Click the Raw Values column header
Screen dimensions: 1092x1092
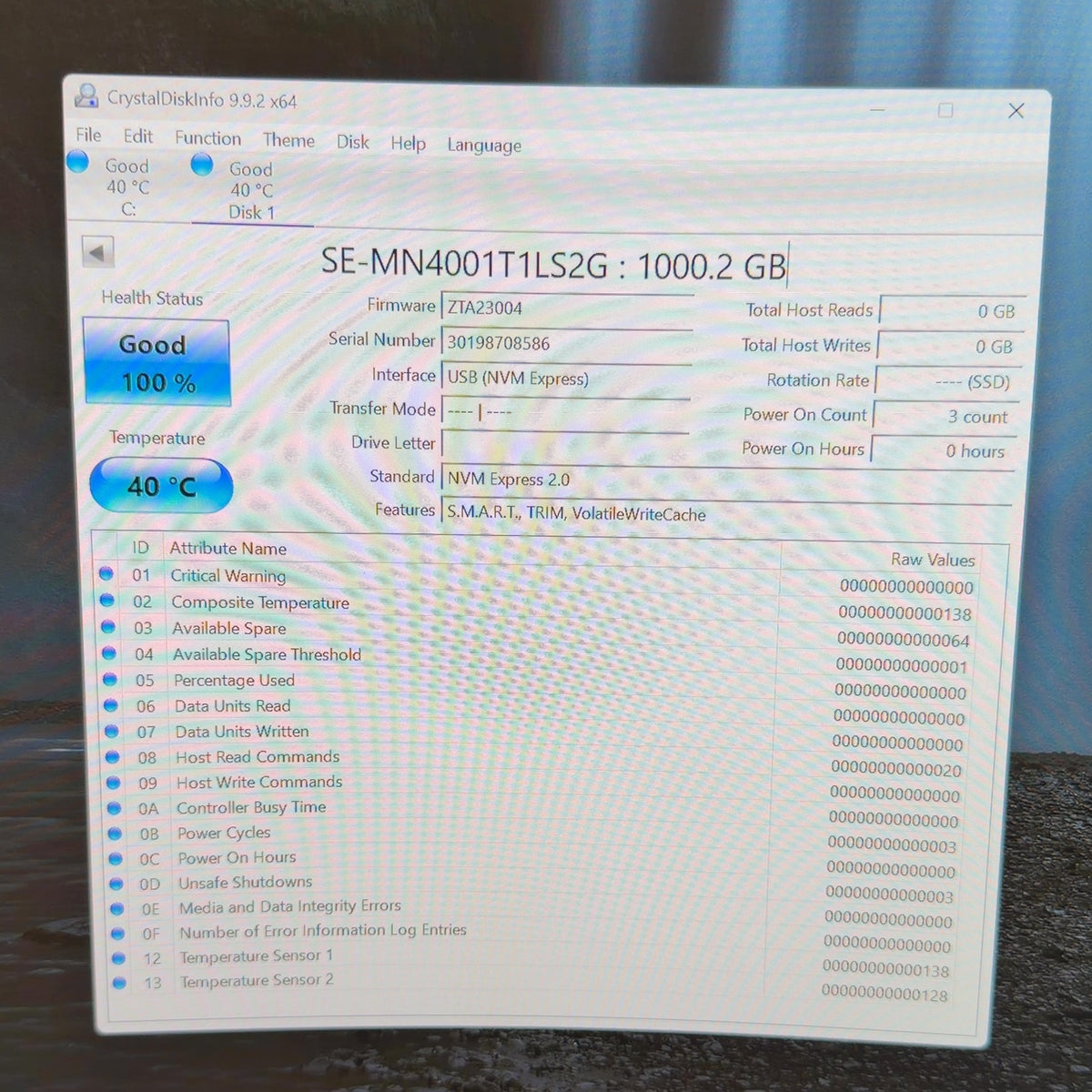click(x=933, y=560)
